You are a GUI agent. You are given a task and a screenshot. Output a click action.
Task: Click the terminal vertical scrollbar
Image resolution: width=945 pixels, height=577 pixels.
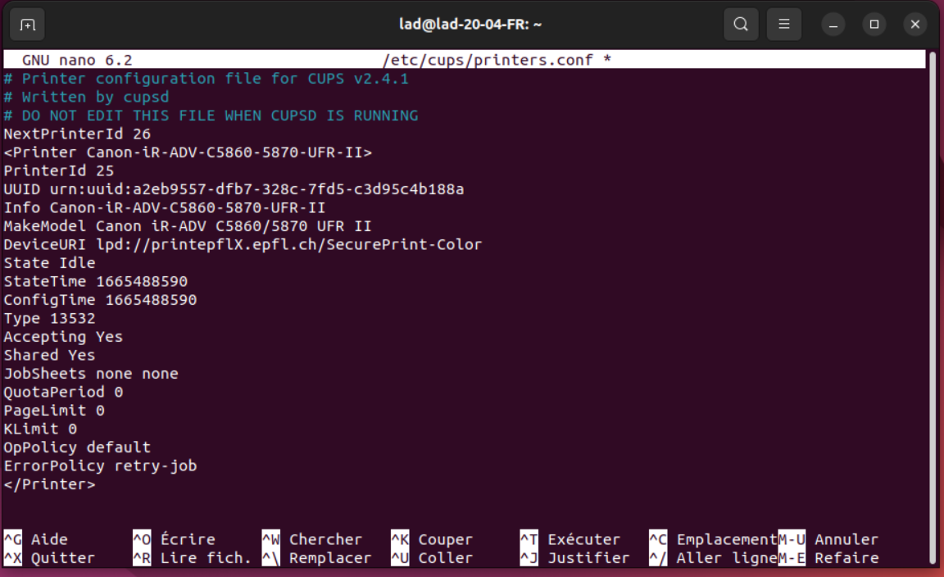click(933, 307)
